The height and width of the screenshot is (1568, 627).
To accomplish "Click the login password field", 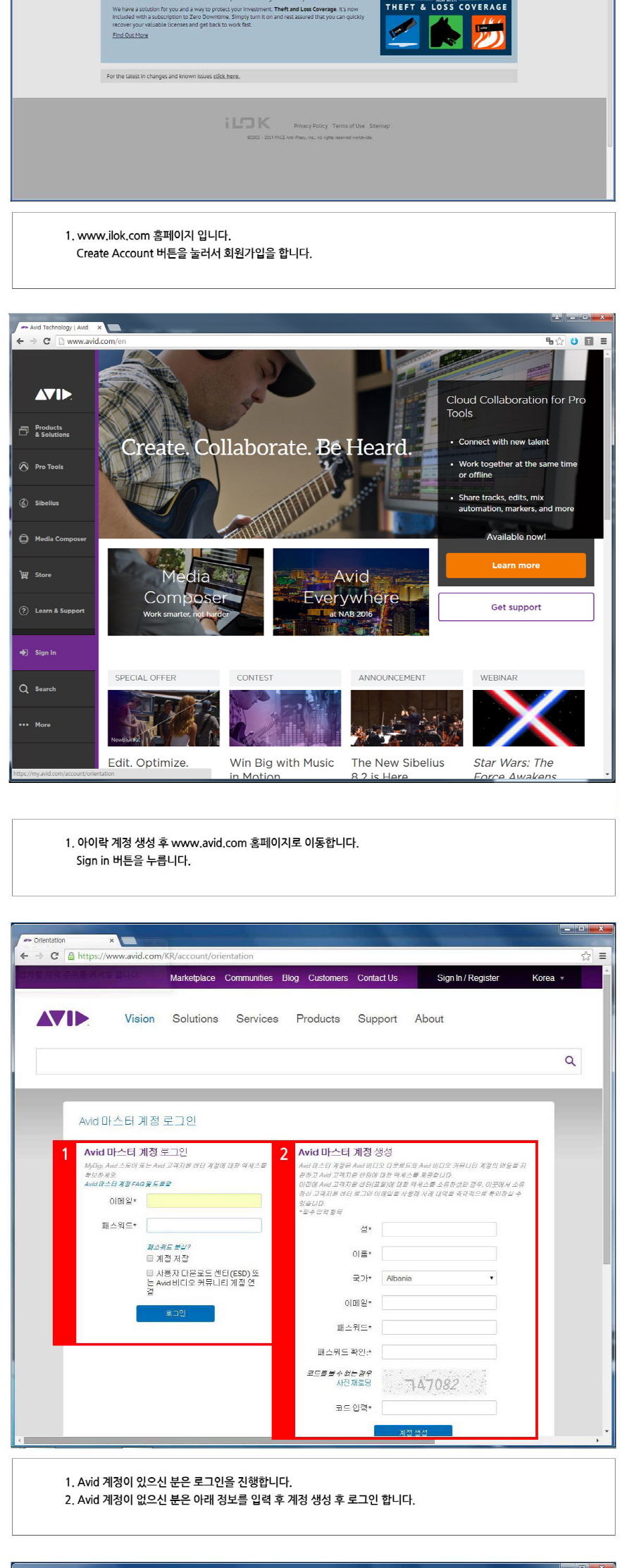I will pos(204,1225).
